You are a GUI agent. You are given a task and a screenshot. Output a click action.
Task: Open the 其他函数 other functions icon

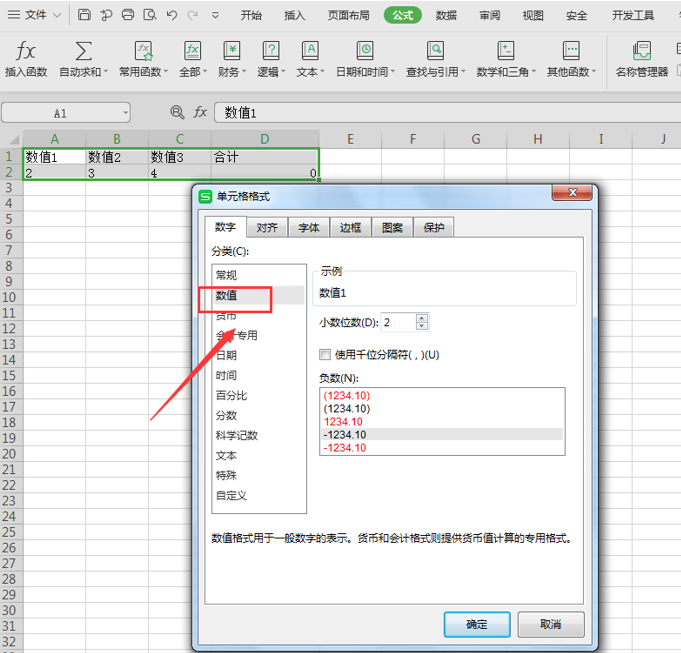coord(571,51)
